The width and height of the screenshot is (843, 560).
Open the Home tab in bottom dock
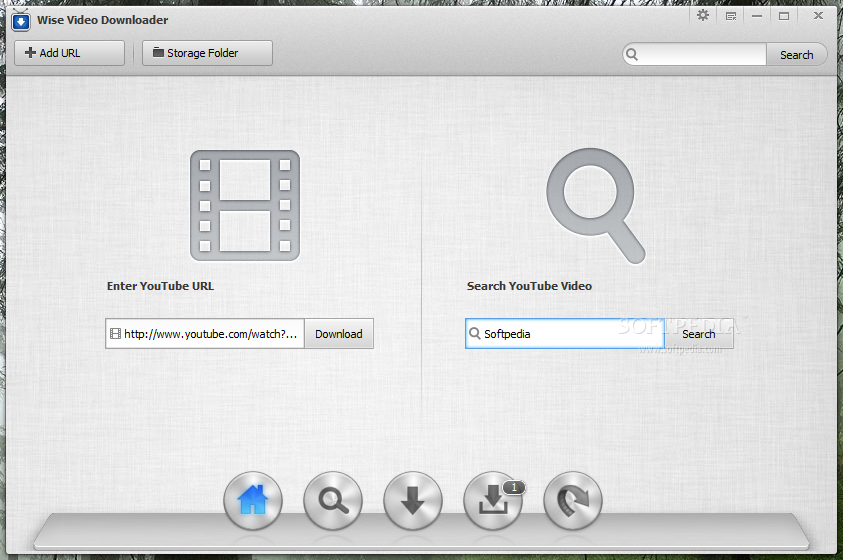pyautogui.click(x=253, y=500)
